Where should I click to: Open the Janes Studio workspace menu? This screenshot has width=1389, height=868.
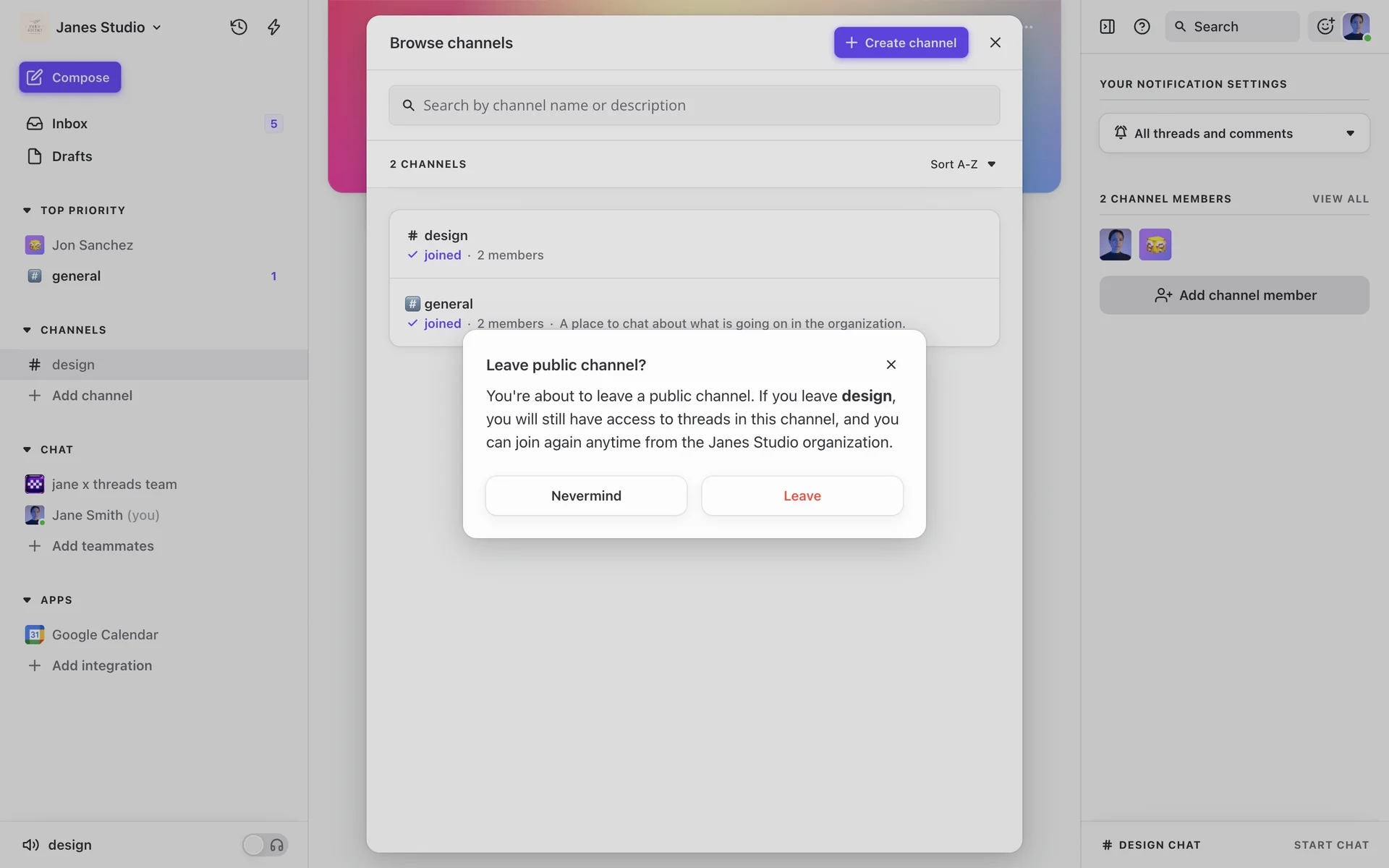[101, 27]
